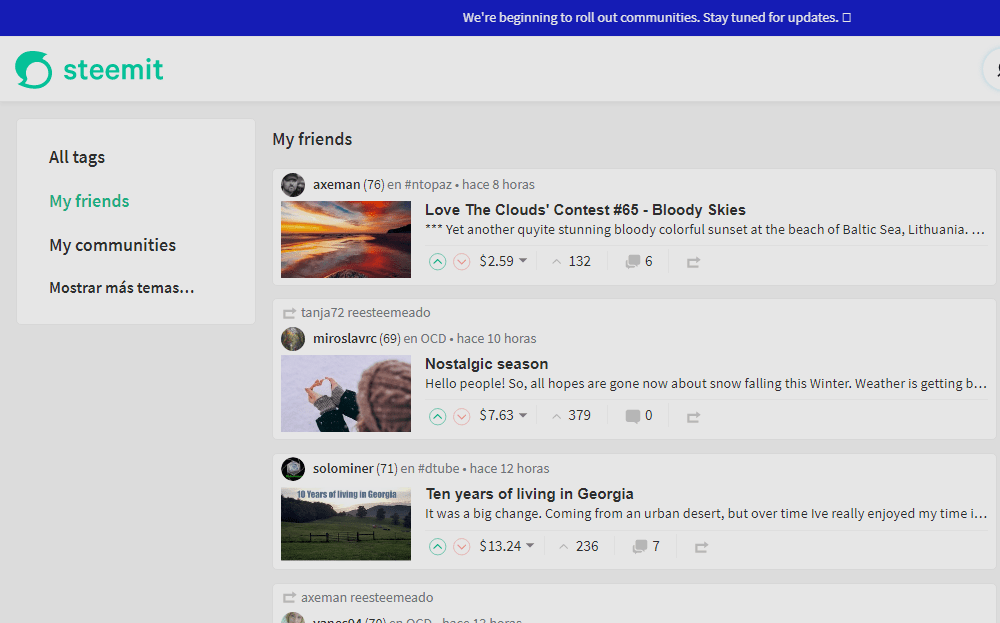Show the 236 votes on Georgia post
The width and height of the screenshot is (1000, 623).
(578, 546)
